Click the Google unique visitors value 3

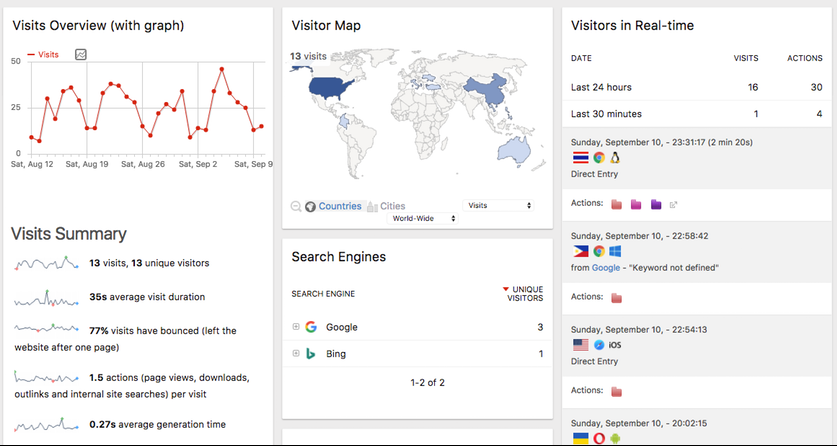540,327
